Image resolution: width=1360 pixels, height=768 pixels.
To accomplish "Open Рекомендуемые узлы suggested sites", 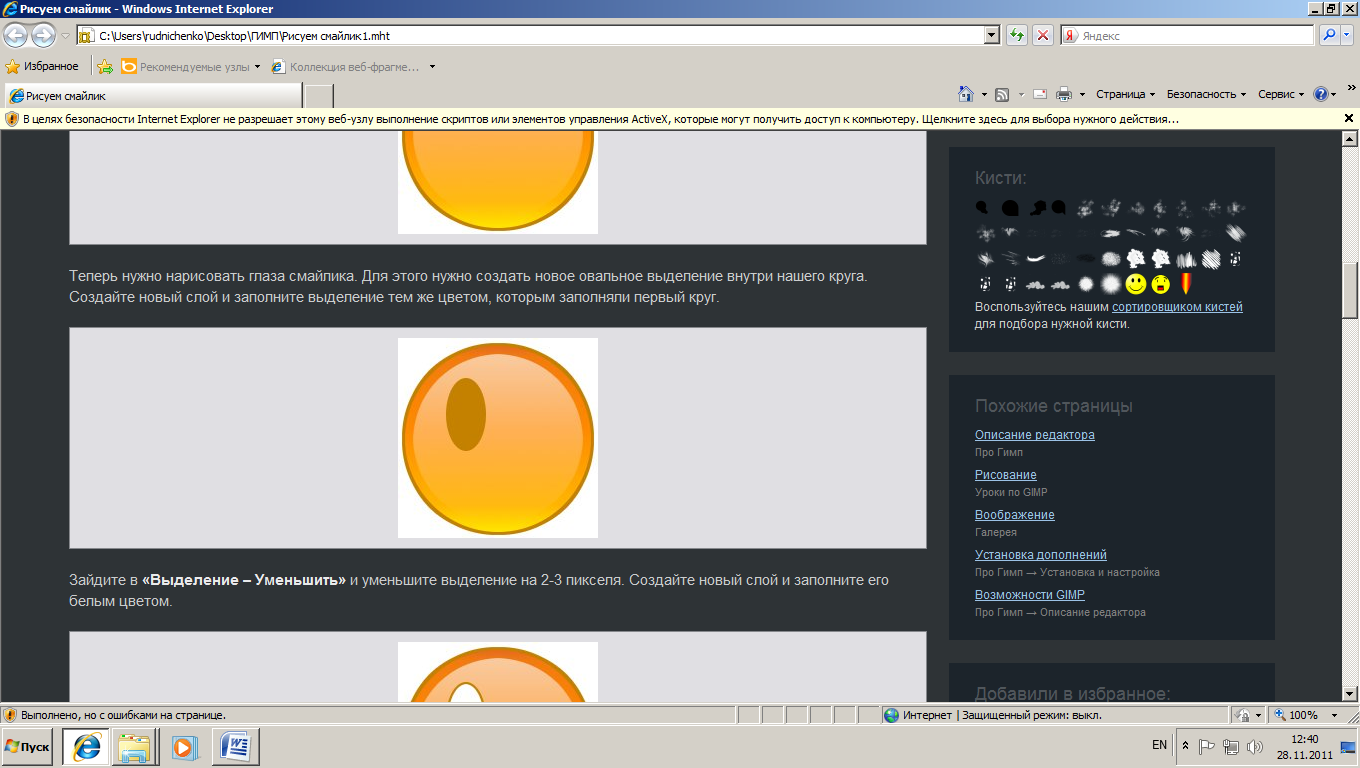I will point(191,67).
